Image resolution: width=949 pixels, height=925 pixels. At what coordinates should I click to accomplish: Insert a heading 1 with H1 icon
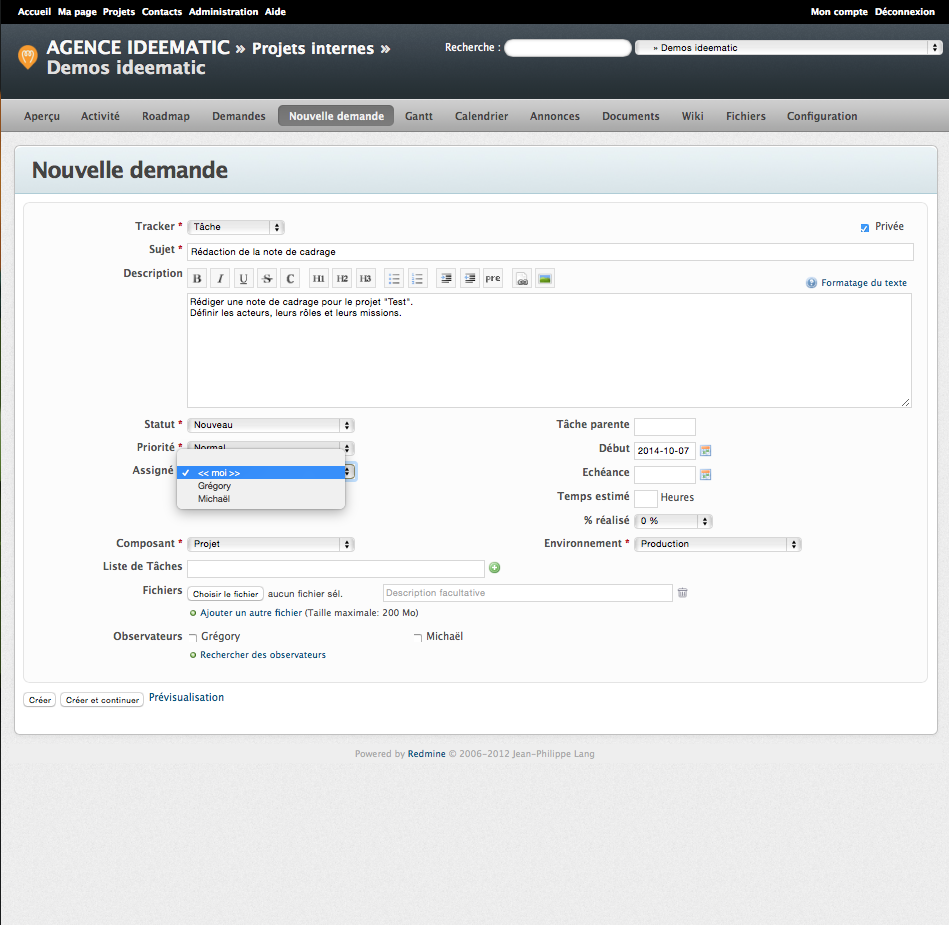(319, 278)
